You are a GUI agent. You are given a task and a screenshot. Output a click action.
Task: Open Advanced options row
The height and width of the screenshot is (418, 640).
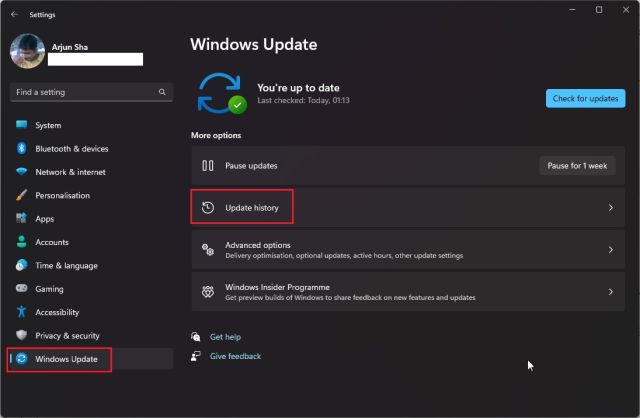pyautogui.click(x=408, y=250)
